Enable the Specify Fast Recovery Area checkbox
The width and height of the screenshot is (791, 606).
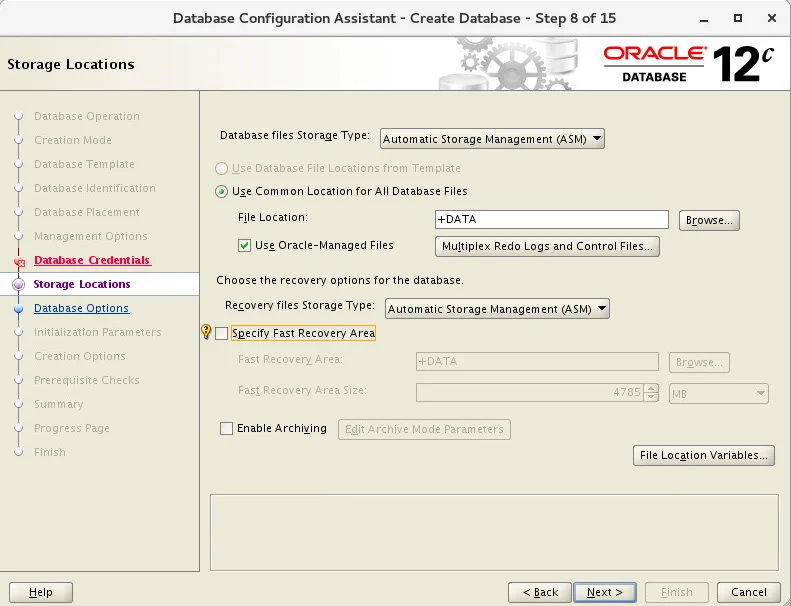(x=221, y=334)
